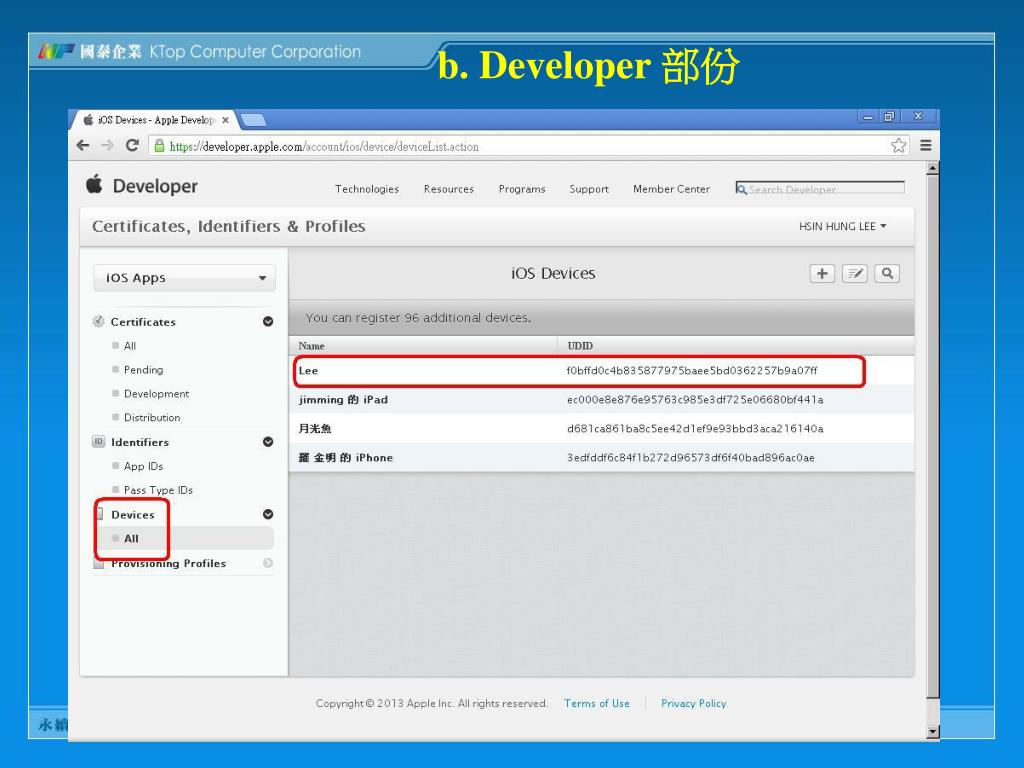Click the Identifiers section heading
This screenshot has width=1024, height=768.
point(140,442)
